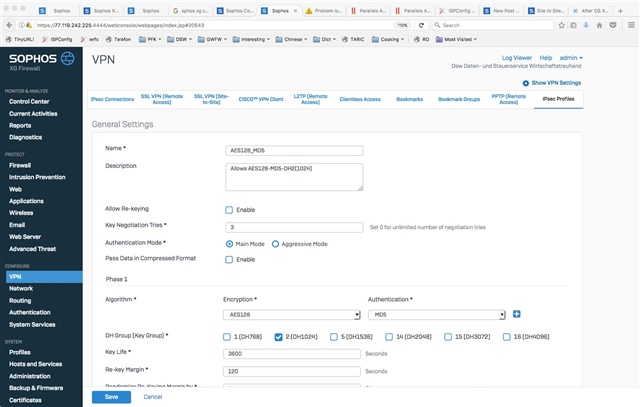Check DH group 14 (DH2048)

click(389, 337)
